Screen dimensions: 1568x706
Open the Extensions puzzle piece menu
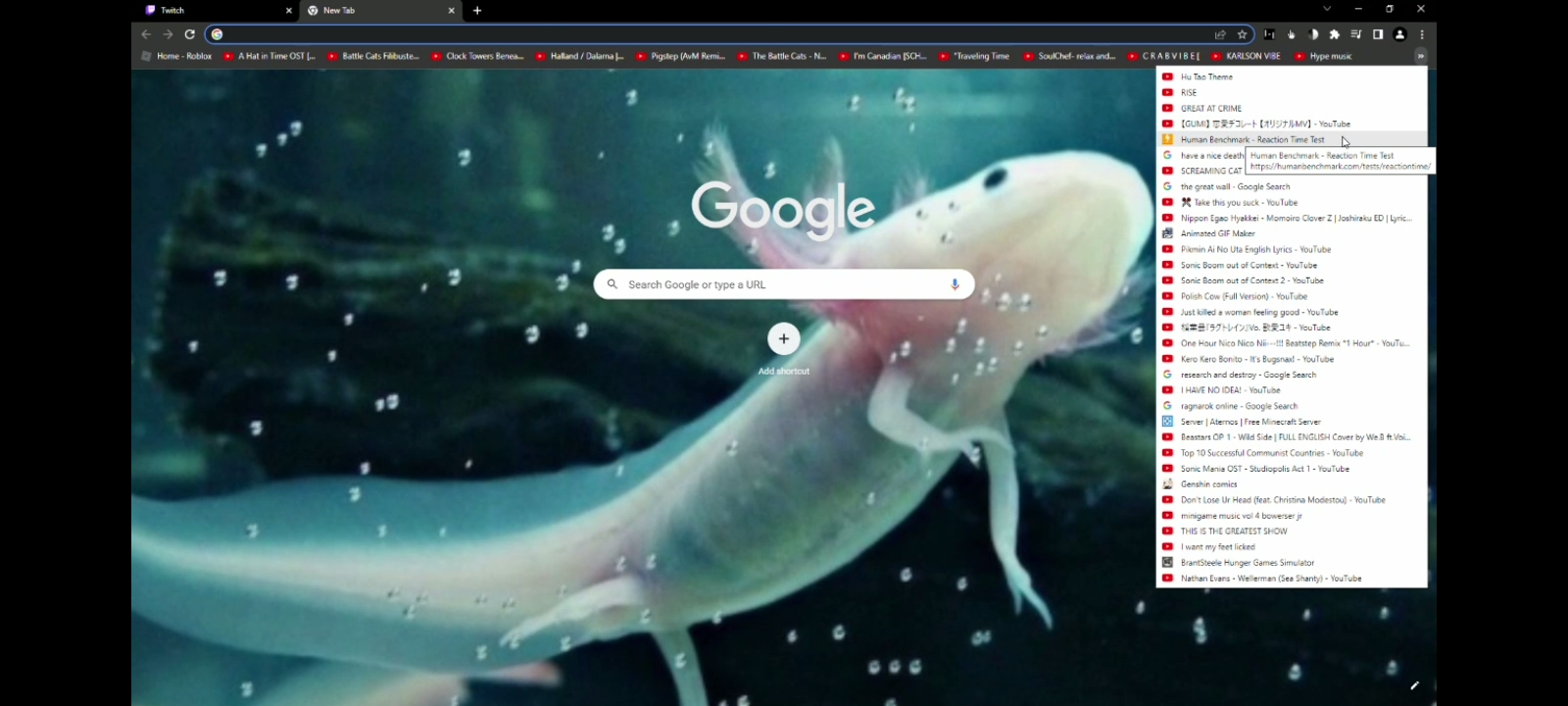1334,34
